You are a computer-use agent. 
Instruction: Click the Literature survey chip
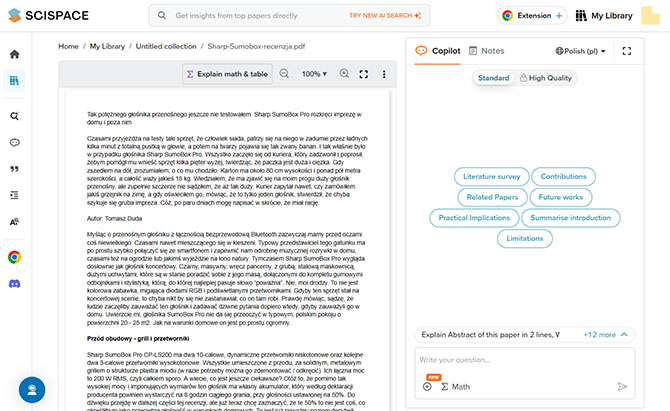492,176
